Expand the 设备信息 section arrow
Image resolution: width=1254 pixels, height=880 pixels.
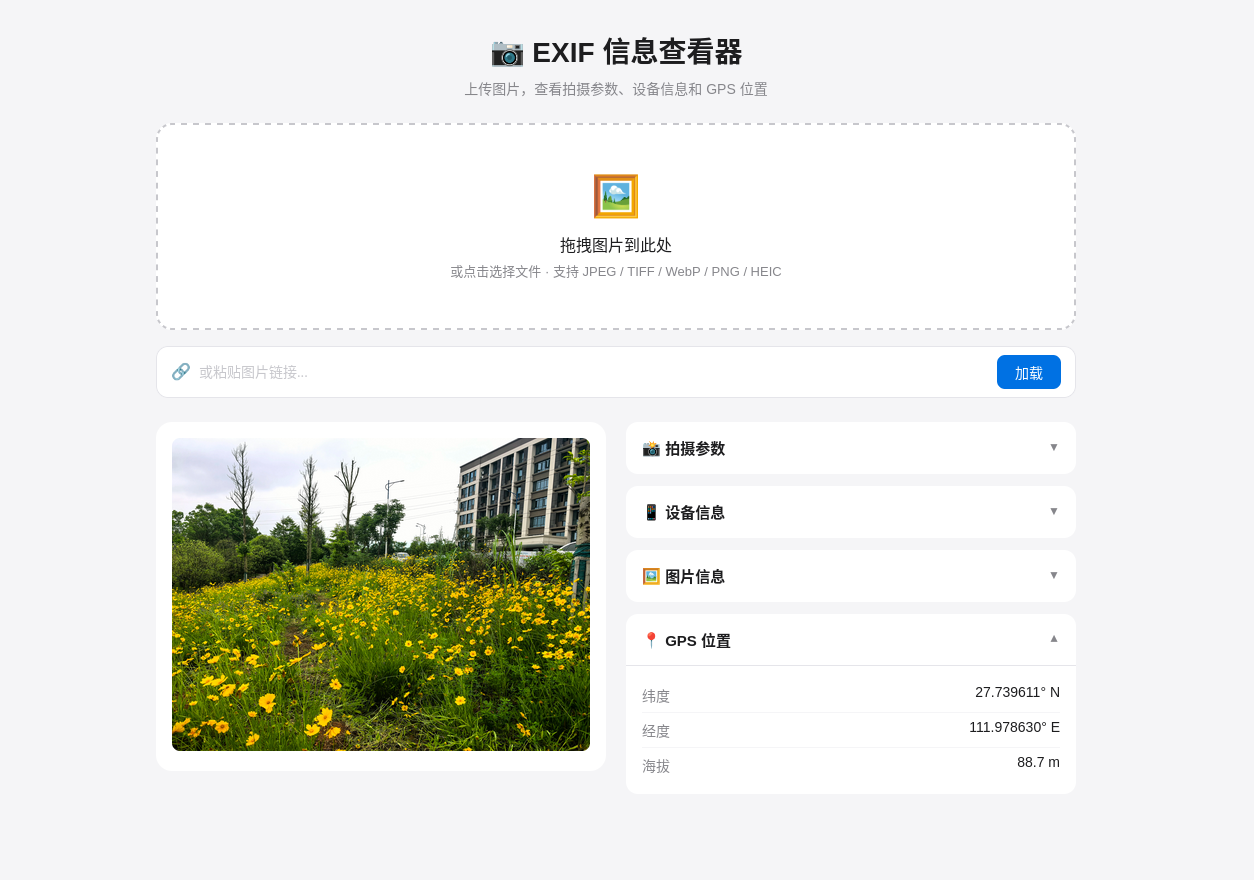1054,511
